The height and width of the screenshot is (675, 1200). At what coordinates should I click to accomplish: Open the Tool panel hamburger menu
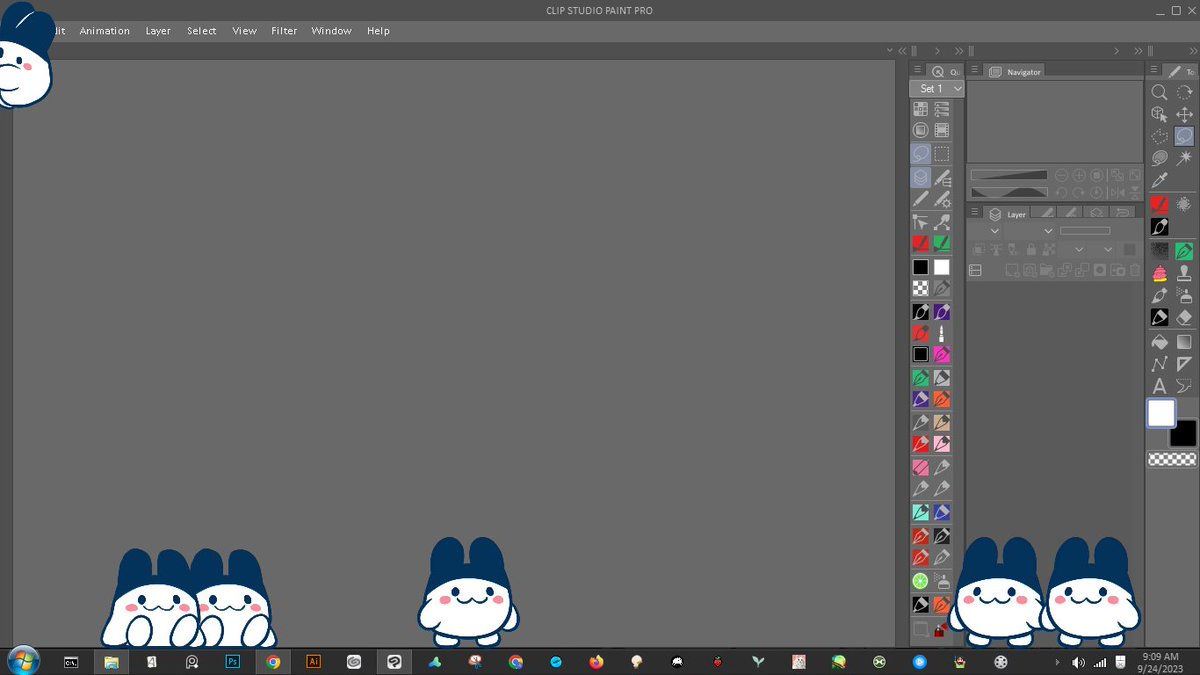pos(1153,70)
